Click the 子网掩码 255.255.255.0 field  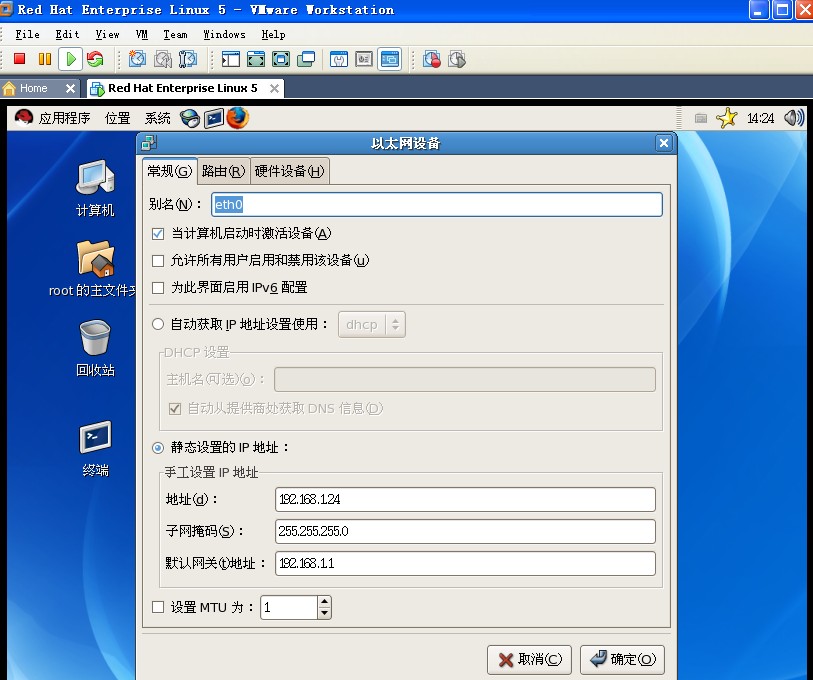point(465,531)
